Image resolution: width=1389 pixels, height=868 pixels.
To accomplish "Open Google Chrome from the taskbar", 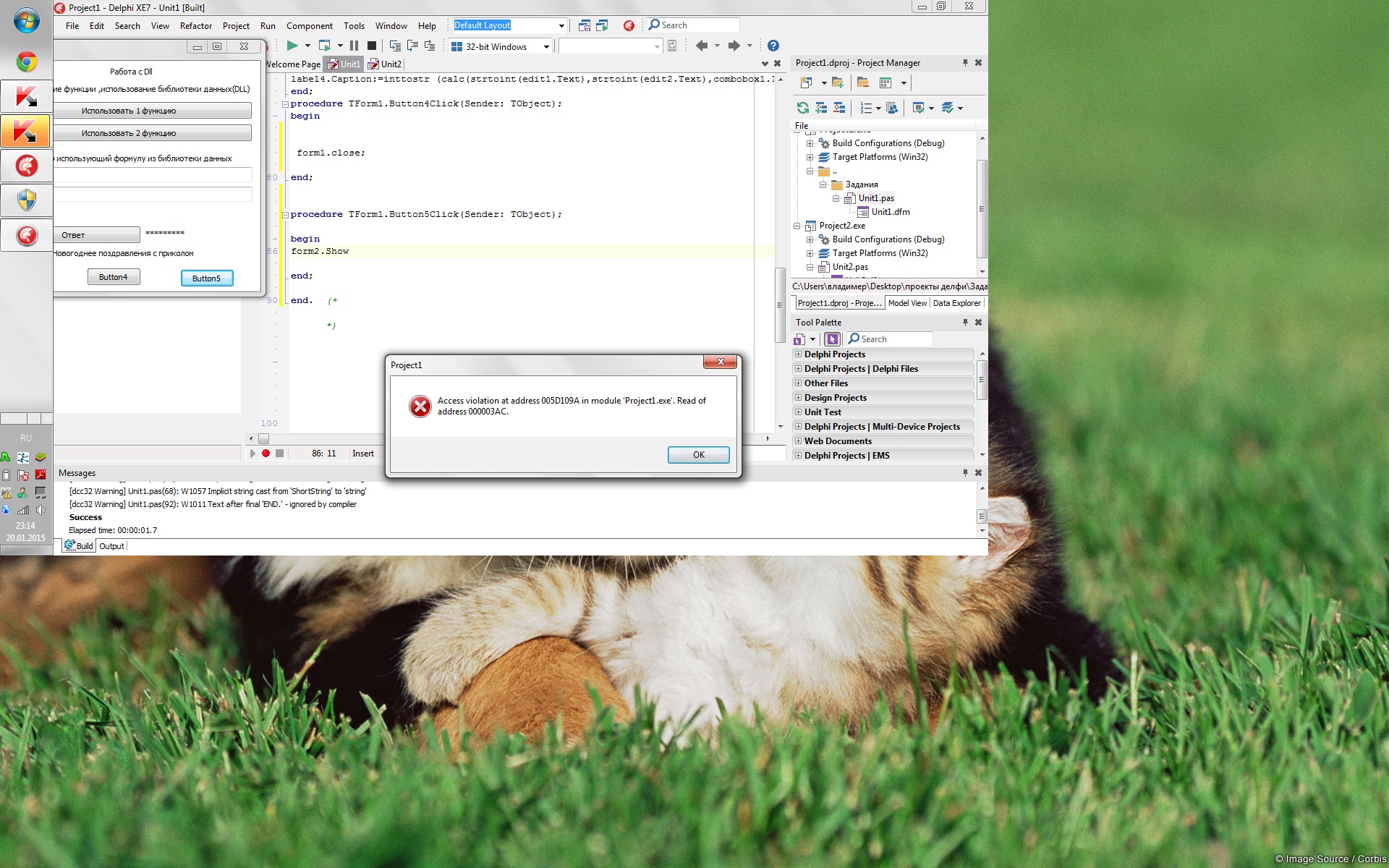I will 27,62.
